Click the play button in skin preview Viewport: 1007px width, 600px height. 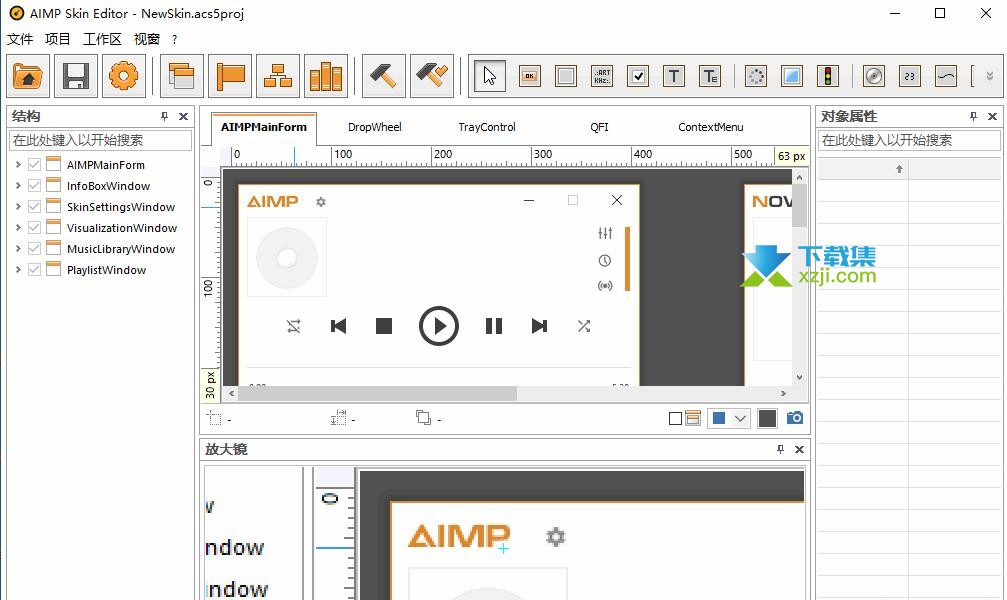tap(439, 326)
